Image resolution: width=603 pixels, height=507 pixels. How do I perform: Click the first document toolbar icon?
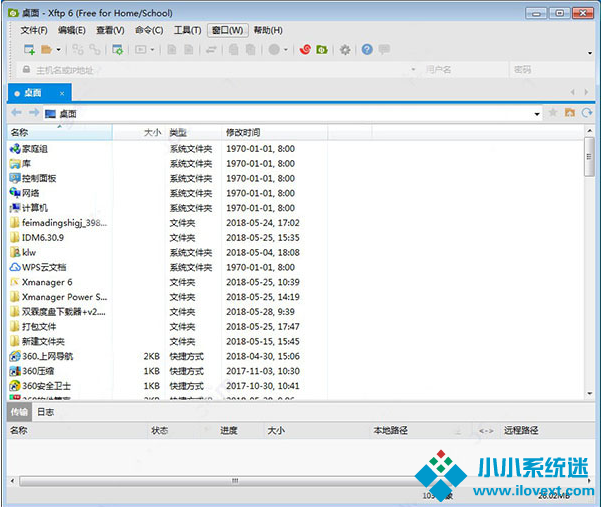[x=172, y=50]
